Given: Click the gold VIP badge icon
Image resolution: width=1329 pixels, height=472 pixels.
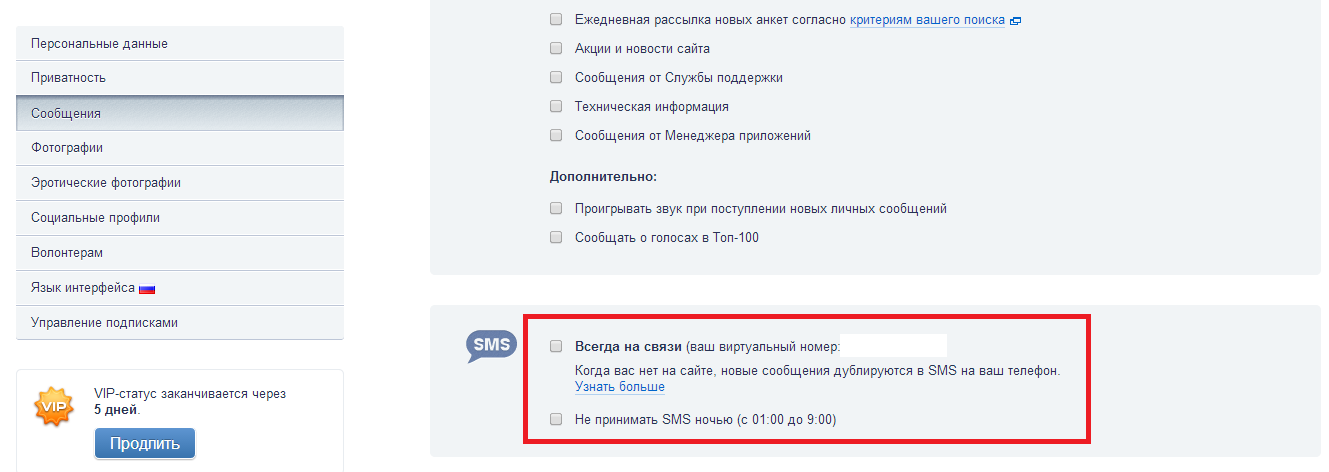Looking at the screenshot, I should click(54, 405).
